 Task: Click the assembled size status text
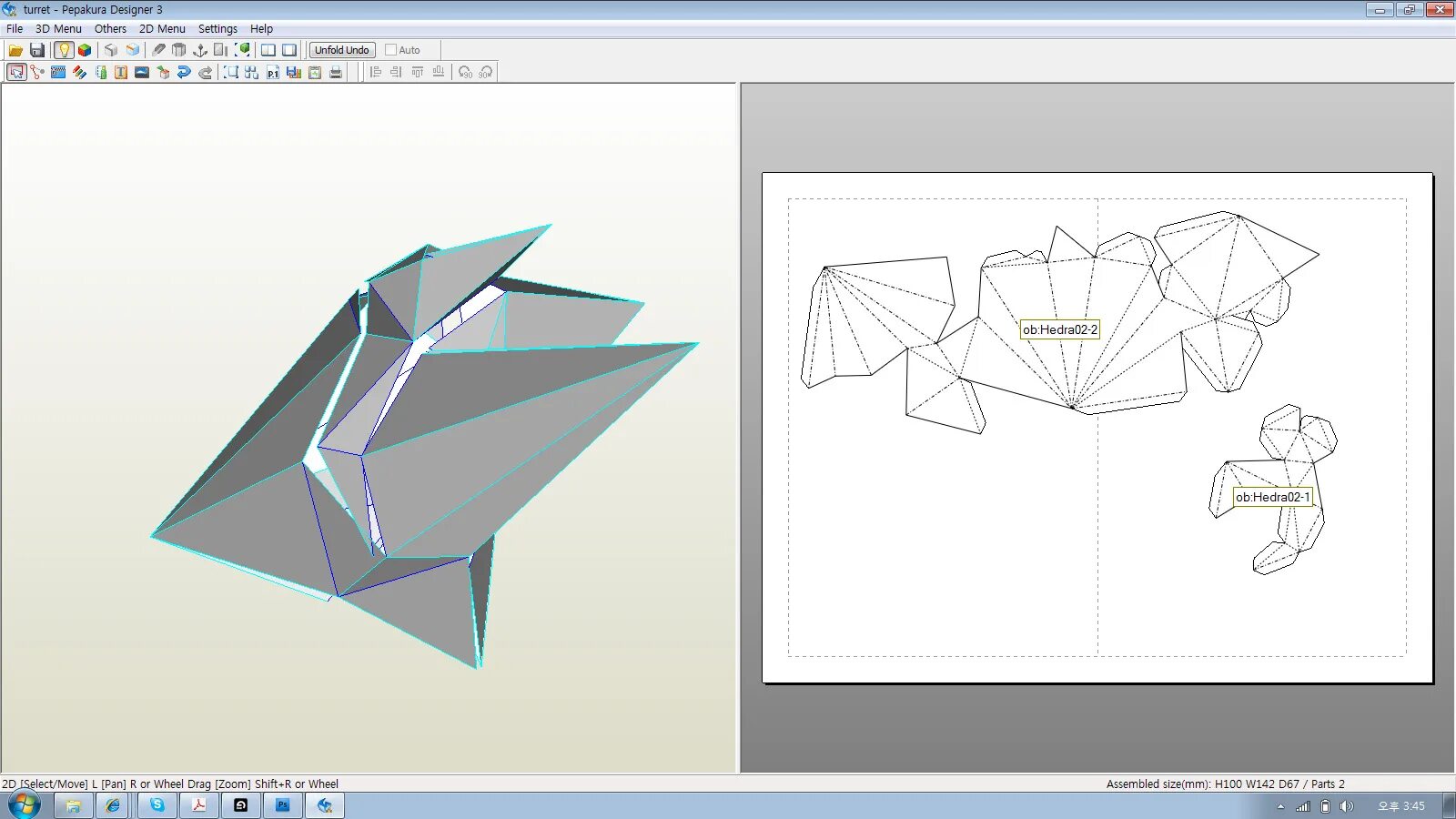point(1225,784)
